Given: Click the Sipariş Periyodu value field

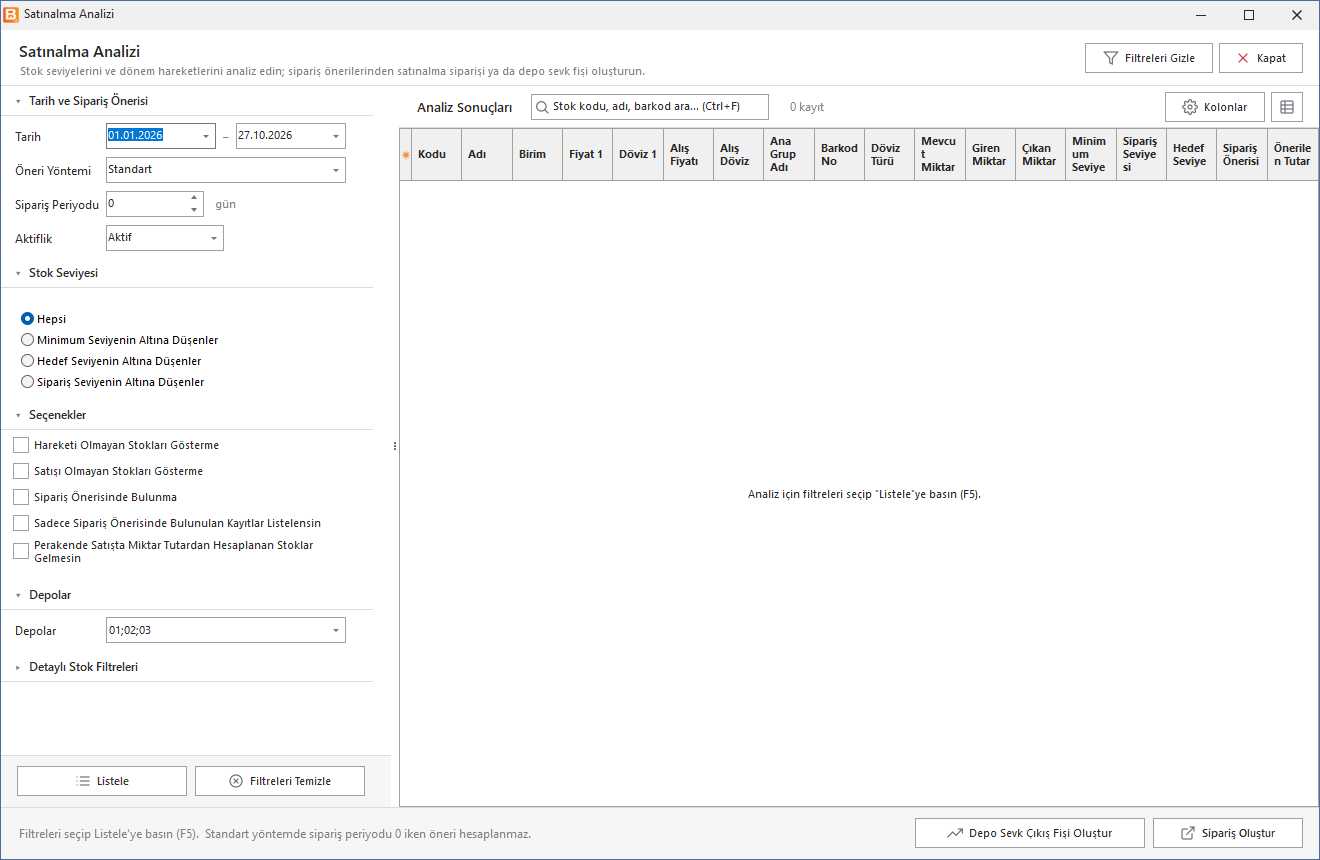Looking at the screenshot, I should (146, 204).
